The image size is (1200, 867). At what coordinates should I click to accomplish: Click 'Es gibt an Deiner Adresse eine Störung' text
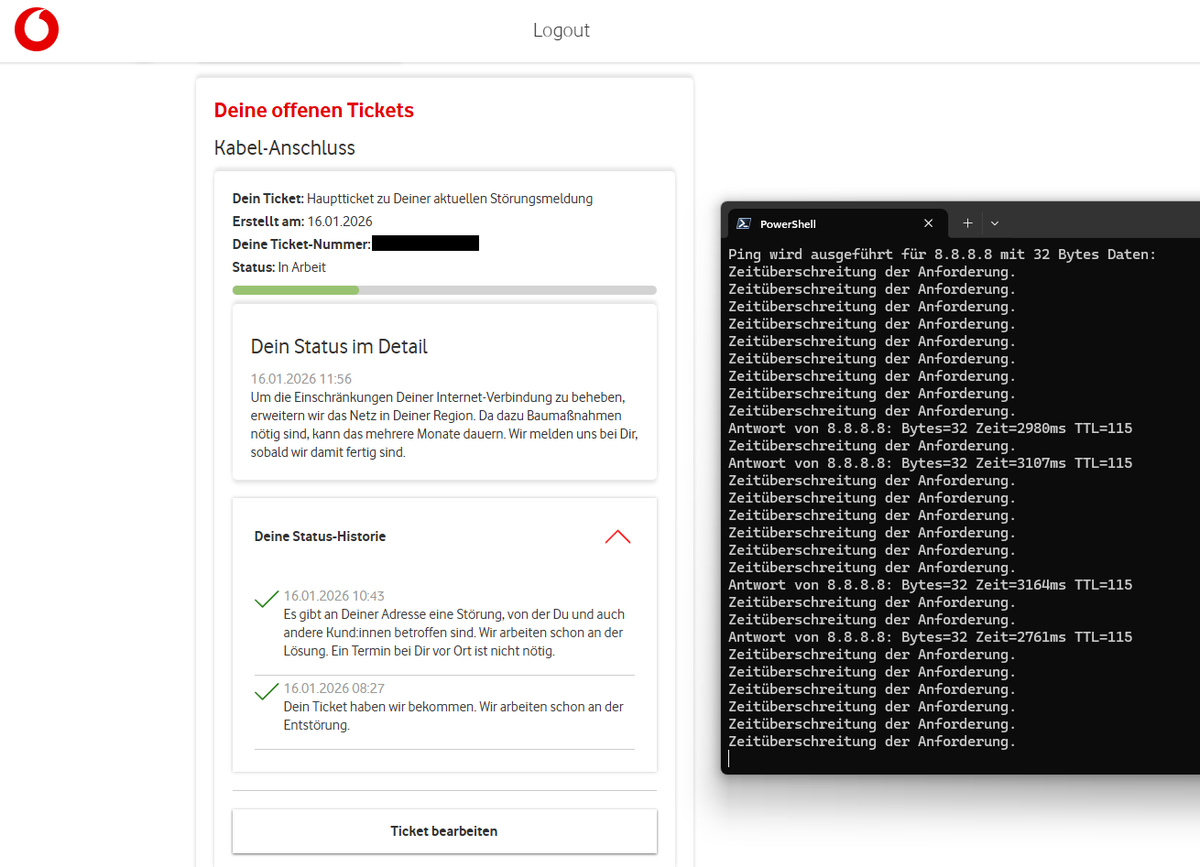454,633
